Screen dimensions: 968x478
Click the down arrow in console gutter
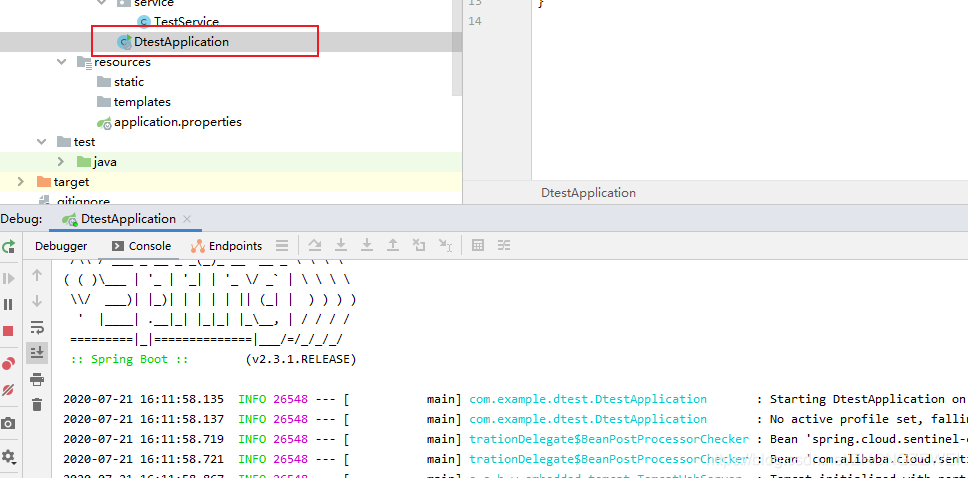37,301
